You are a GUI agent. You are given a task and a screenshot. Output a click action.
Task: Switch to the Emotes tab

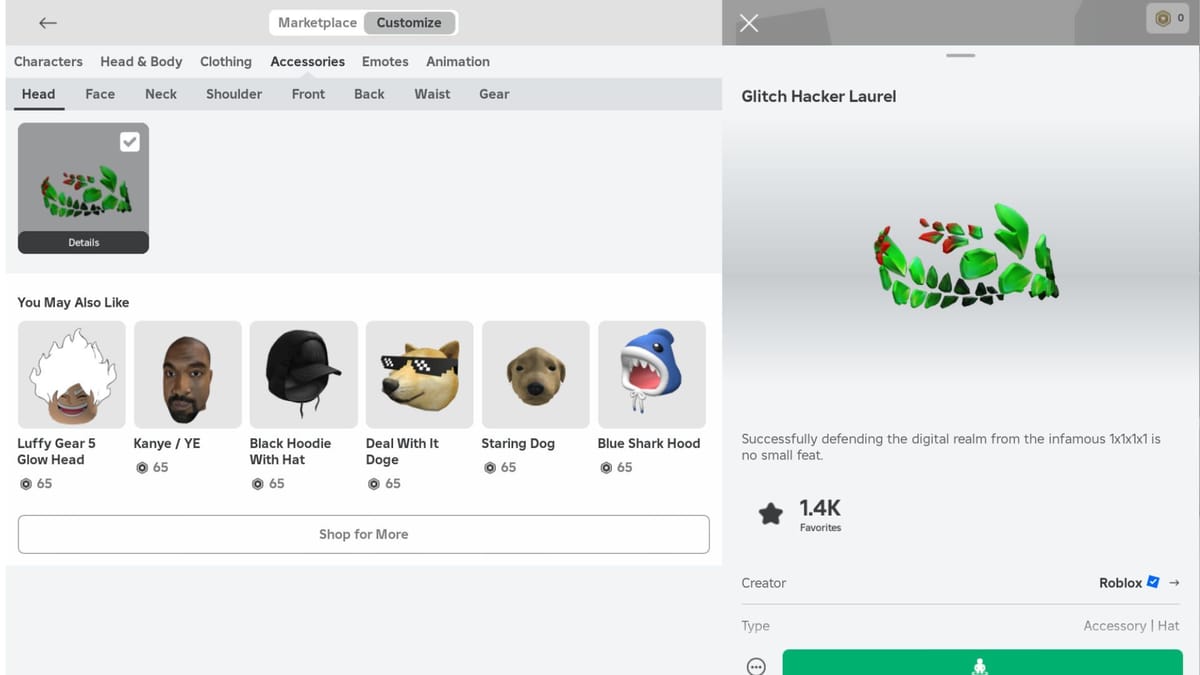(x=385, y=61)
